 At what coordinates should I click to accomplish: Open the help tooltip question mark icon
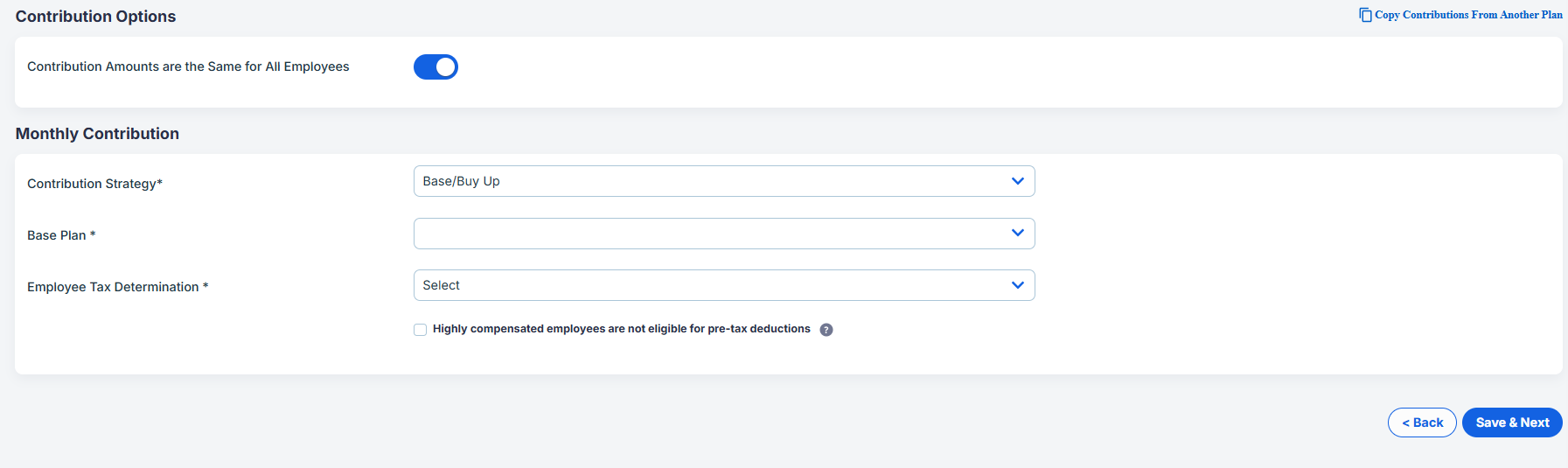[826, 330]
